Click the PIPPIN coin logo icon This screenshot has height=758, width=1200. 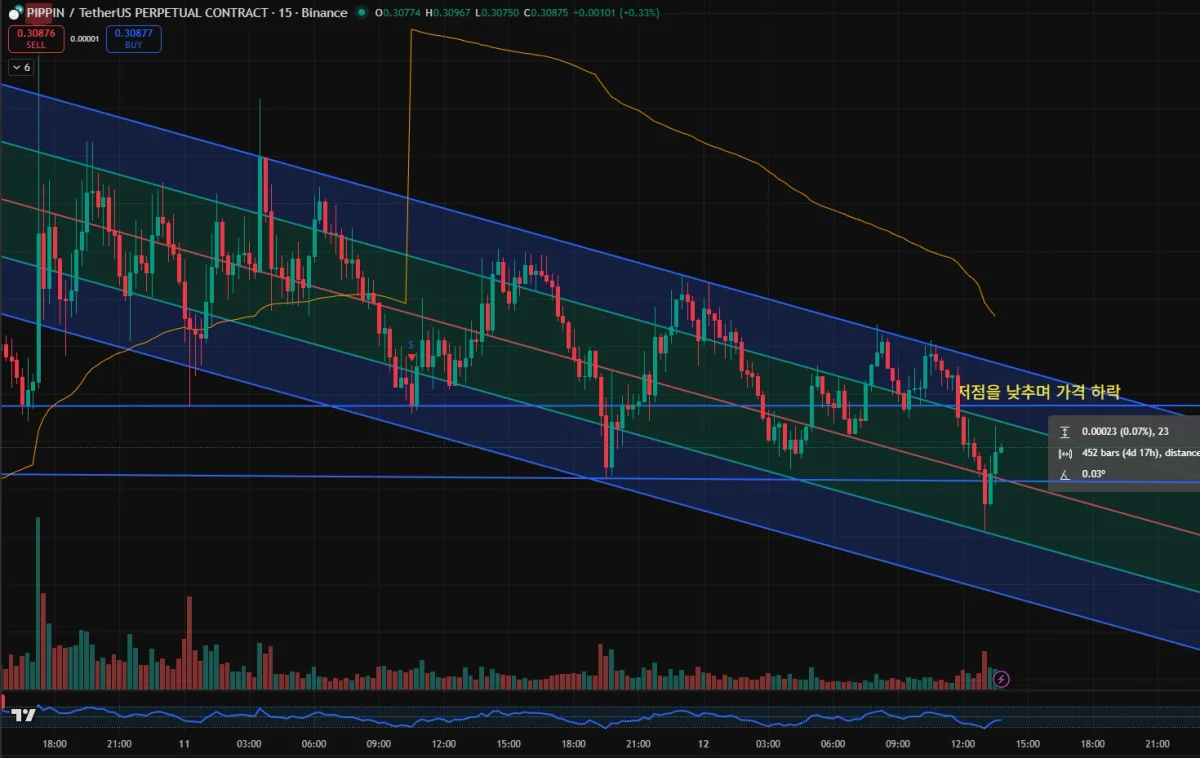[x=15, y=13]
